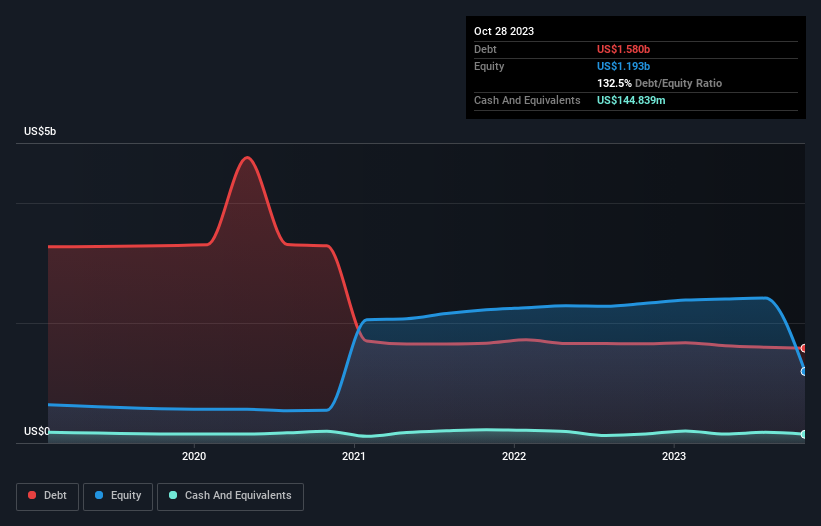Select the teal Cash endpoint marker
Viewport: 821px width, 526px height.
pos(804,434)
